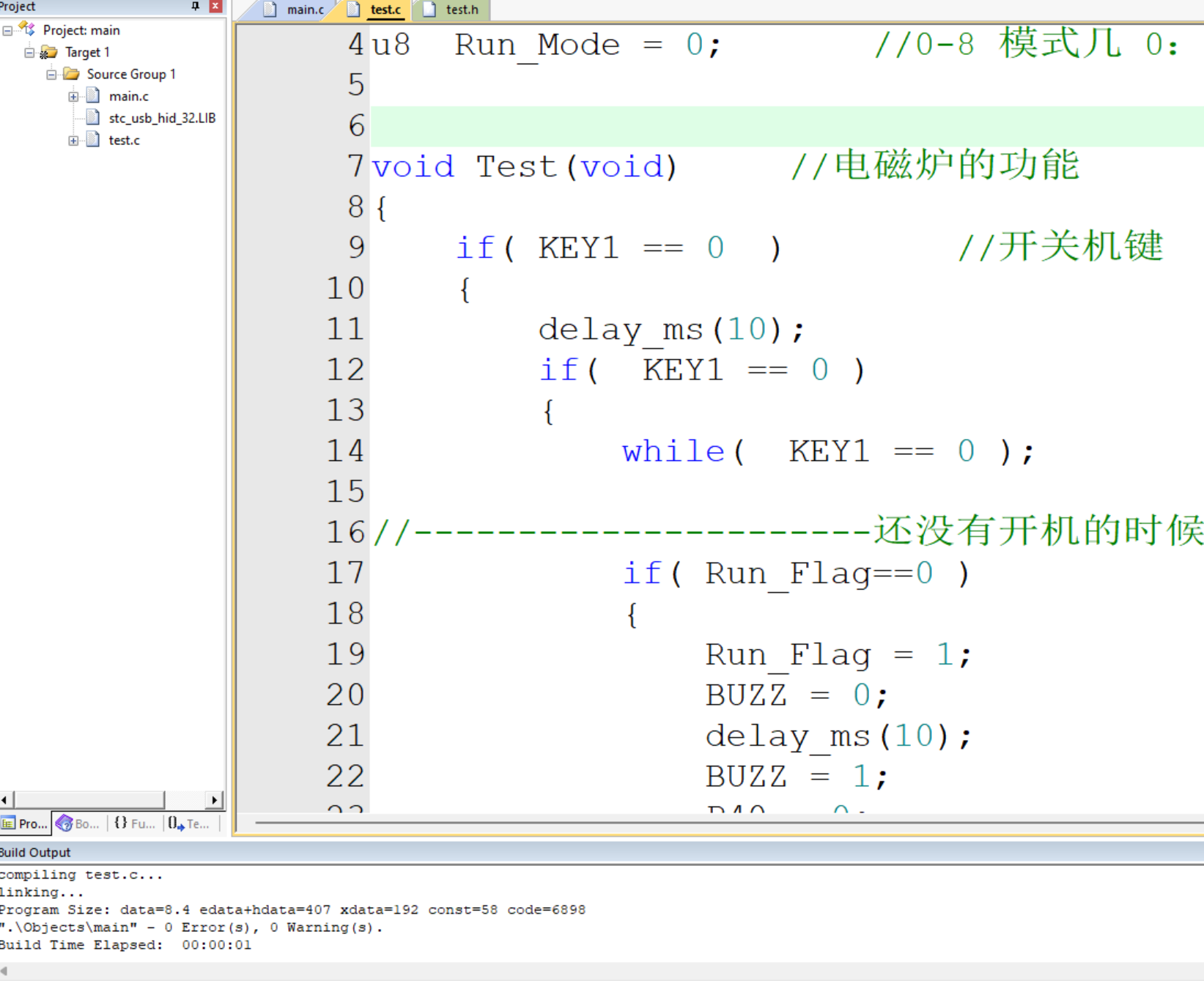The image size is (1204, 981).
Task: Expand the main.c file node
Action: 73,97
